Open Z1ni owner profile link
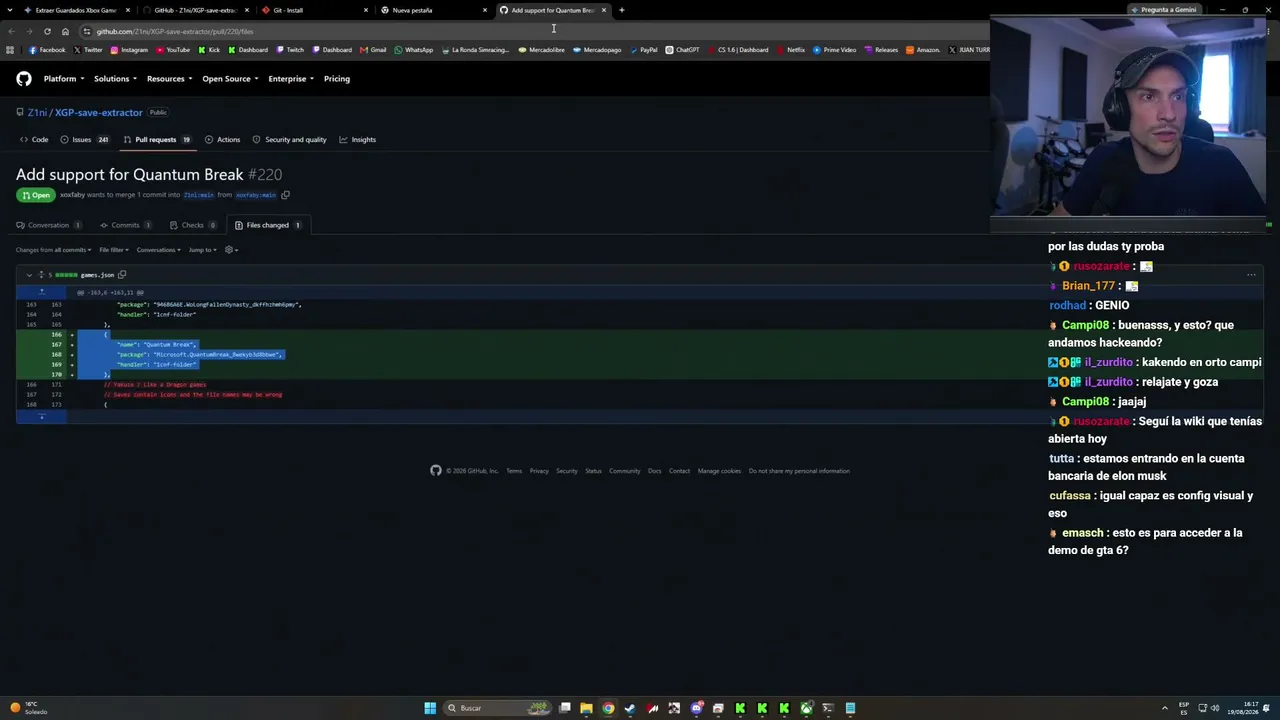Screen dimensions: 1280x720 click(x=37, y=113)
